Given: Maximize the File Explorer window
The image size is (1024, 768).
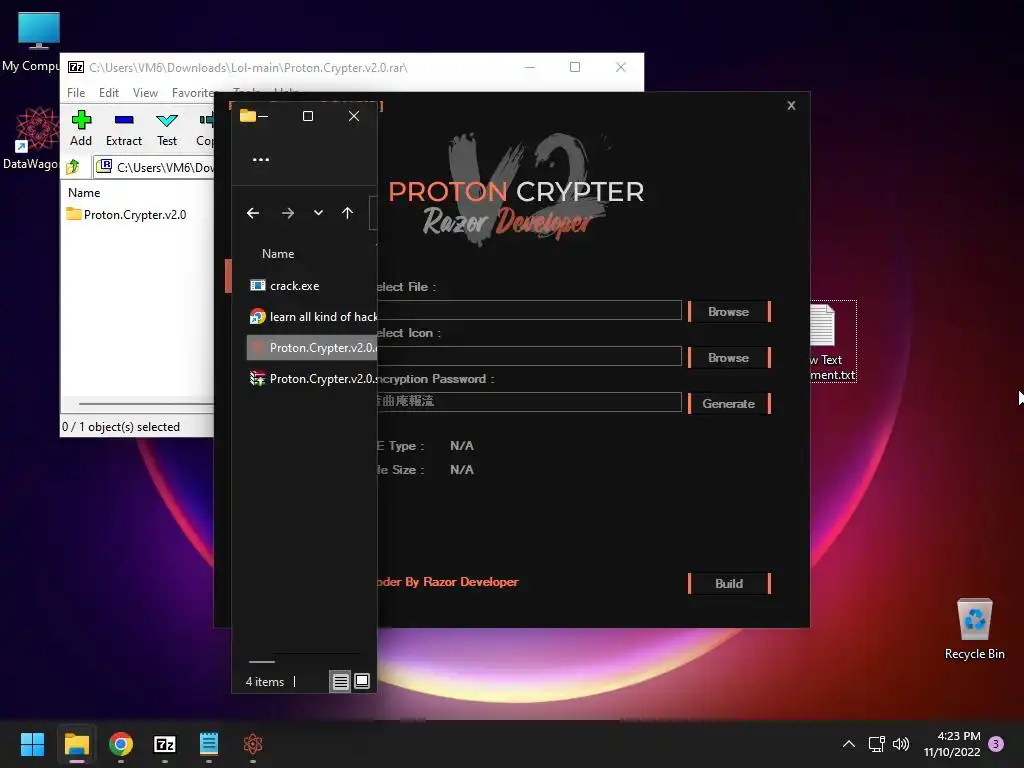Looking at the screenshot, I should click(x=308, y=116).
